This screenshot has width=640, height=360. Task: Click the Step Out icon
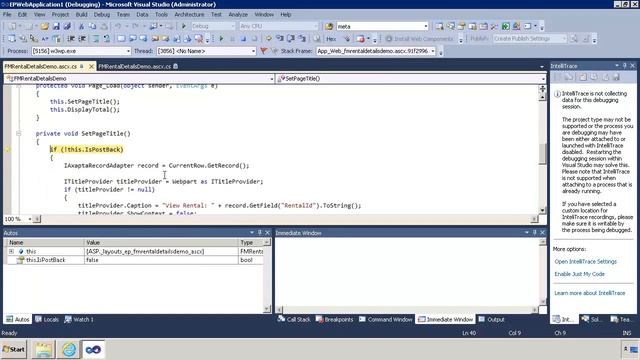coord(302,39)
